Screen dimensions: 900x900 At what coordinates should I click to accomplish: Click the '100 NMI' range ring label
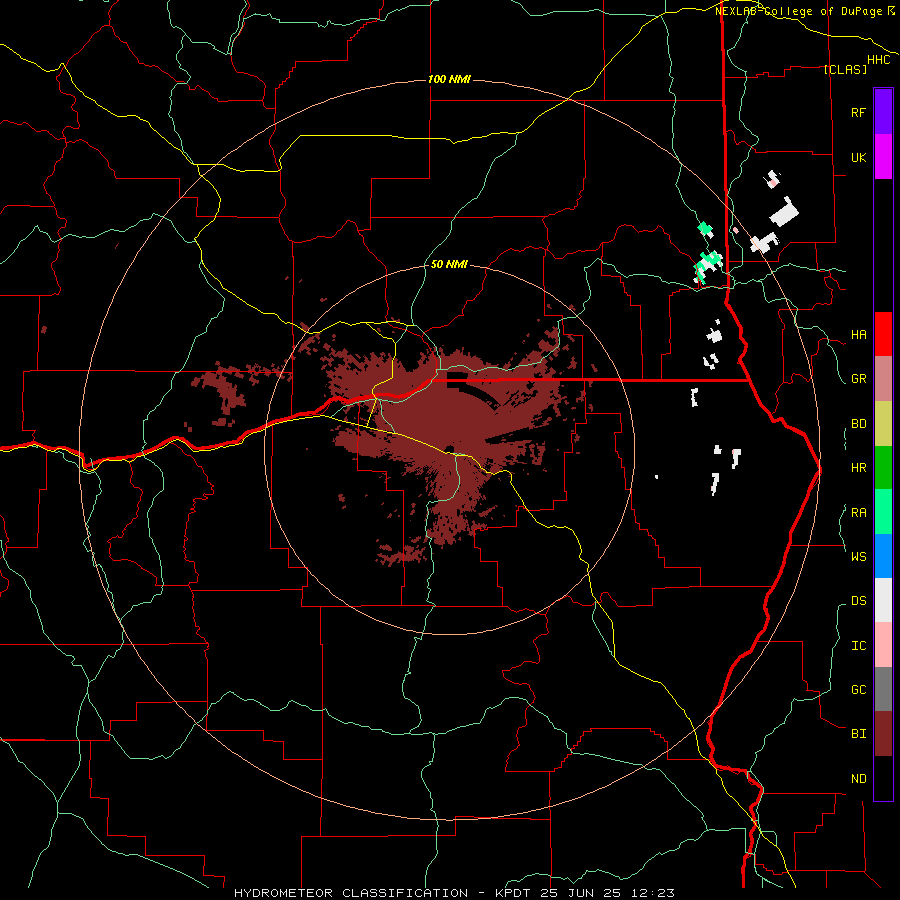pyautogui.click(x=449, y=79)
